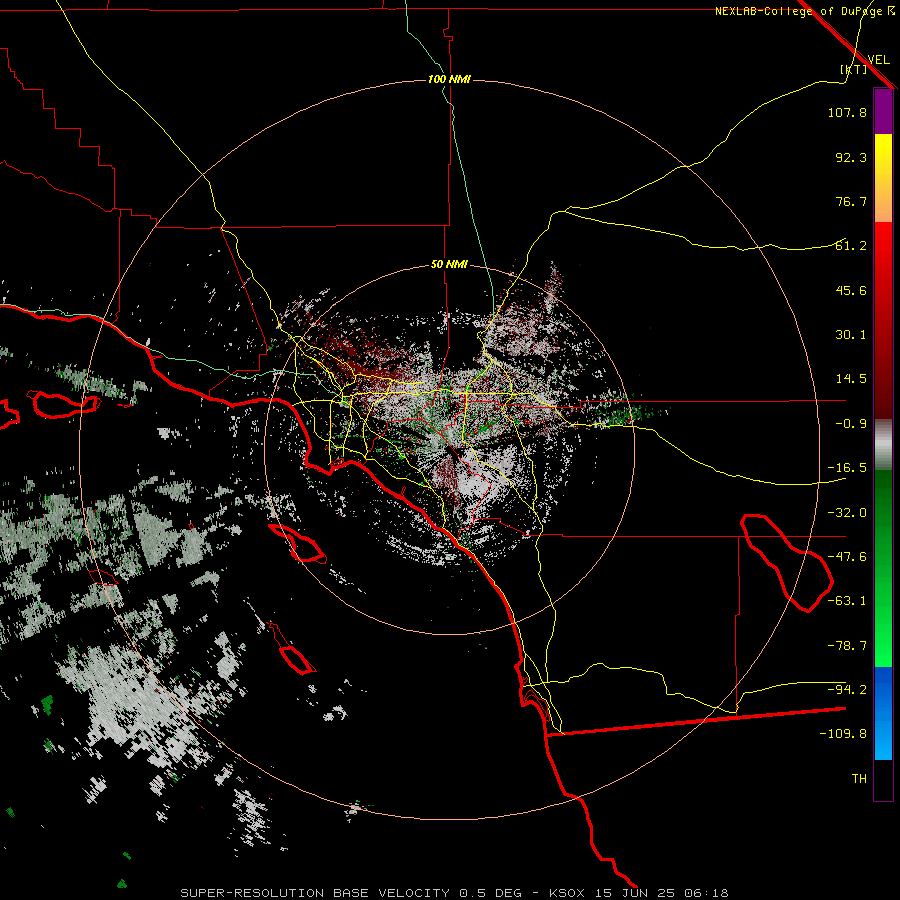The height and width of the screenshot is (900, 900).
Task: Click the 61.2 legend value
Action: click(851, 246)
